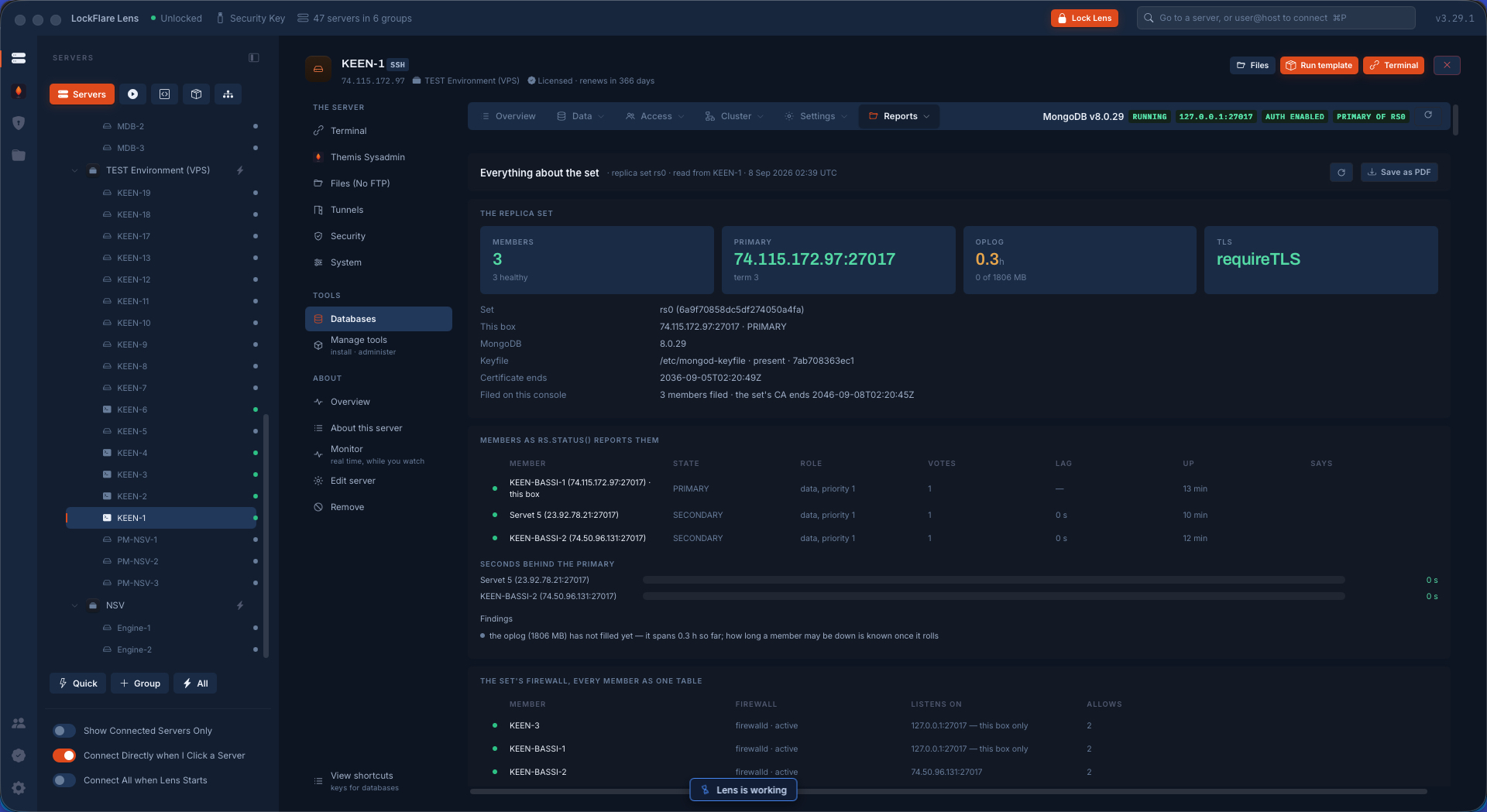Refresh the replica set report
1487x812 pixels.
[1341, 173]
